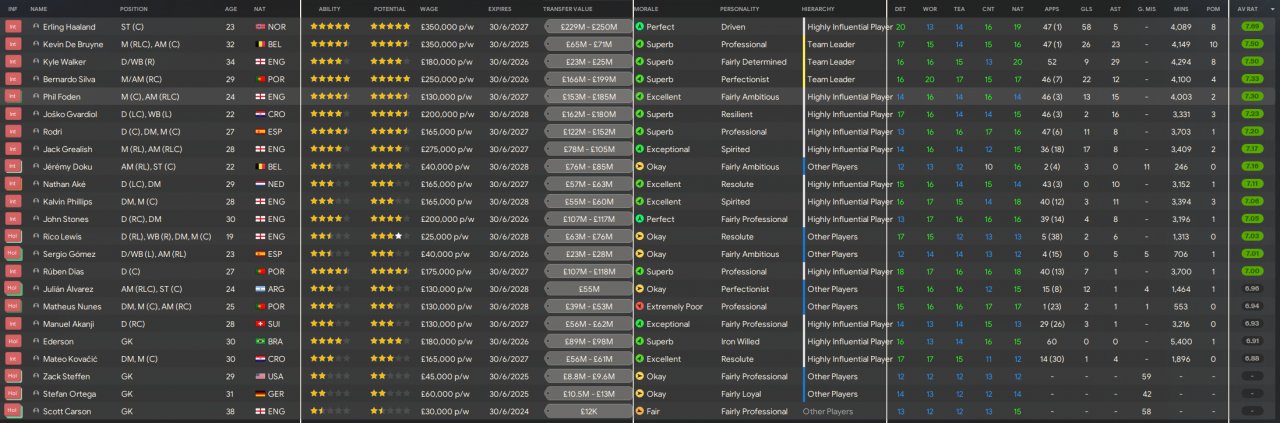The height and width of the screenshot is (423, 1280).
Task: Click Jack Grealish's Exceptional morale icon
Action: click(x=640, y=149)
